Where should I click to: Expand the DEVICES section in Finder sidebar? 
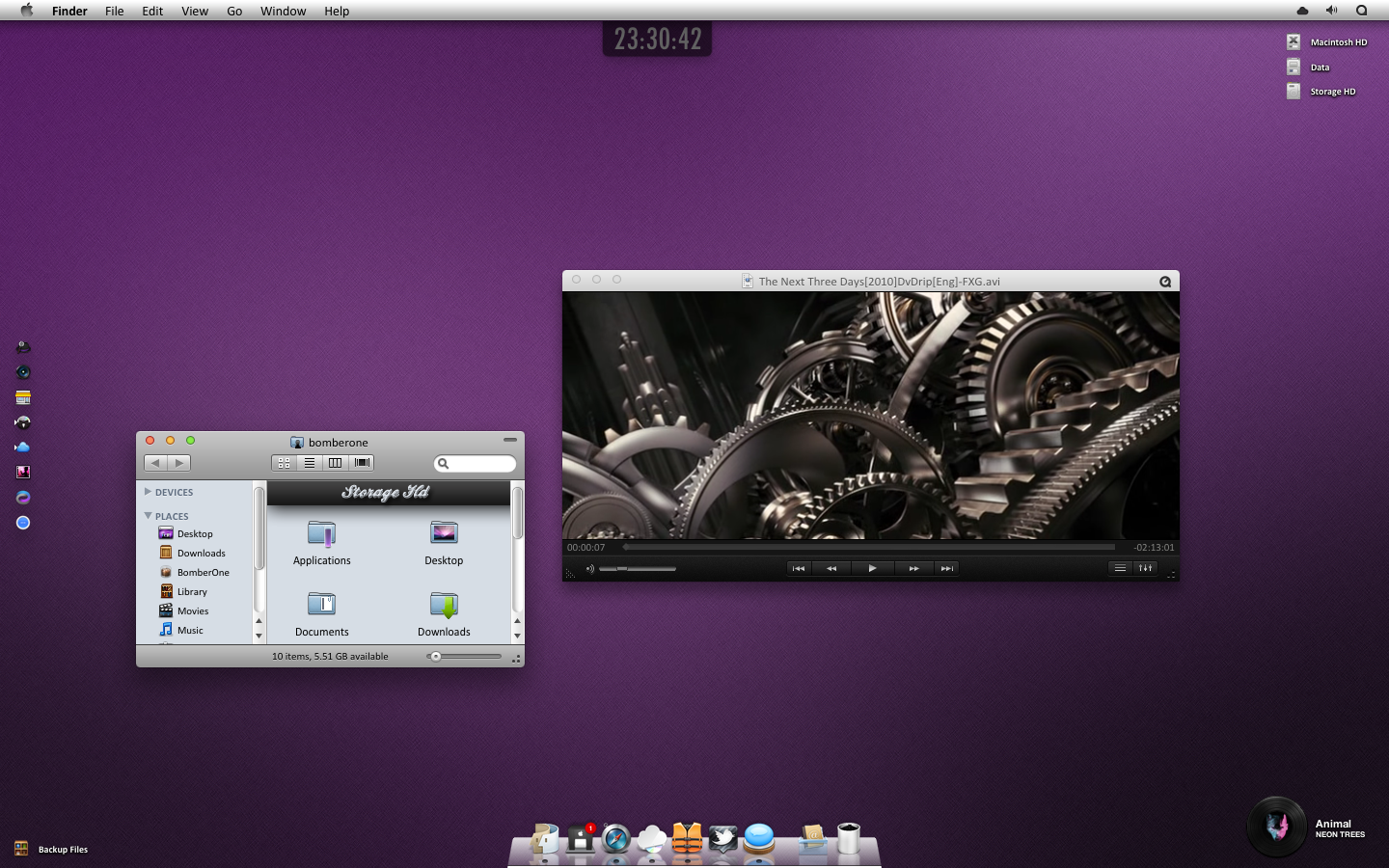(x=148, y=492)
